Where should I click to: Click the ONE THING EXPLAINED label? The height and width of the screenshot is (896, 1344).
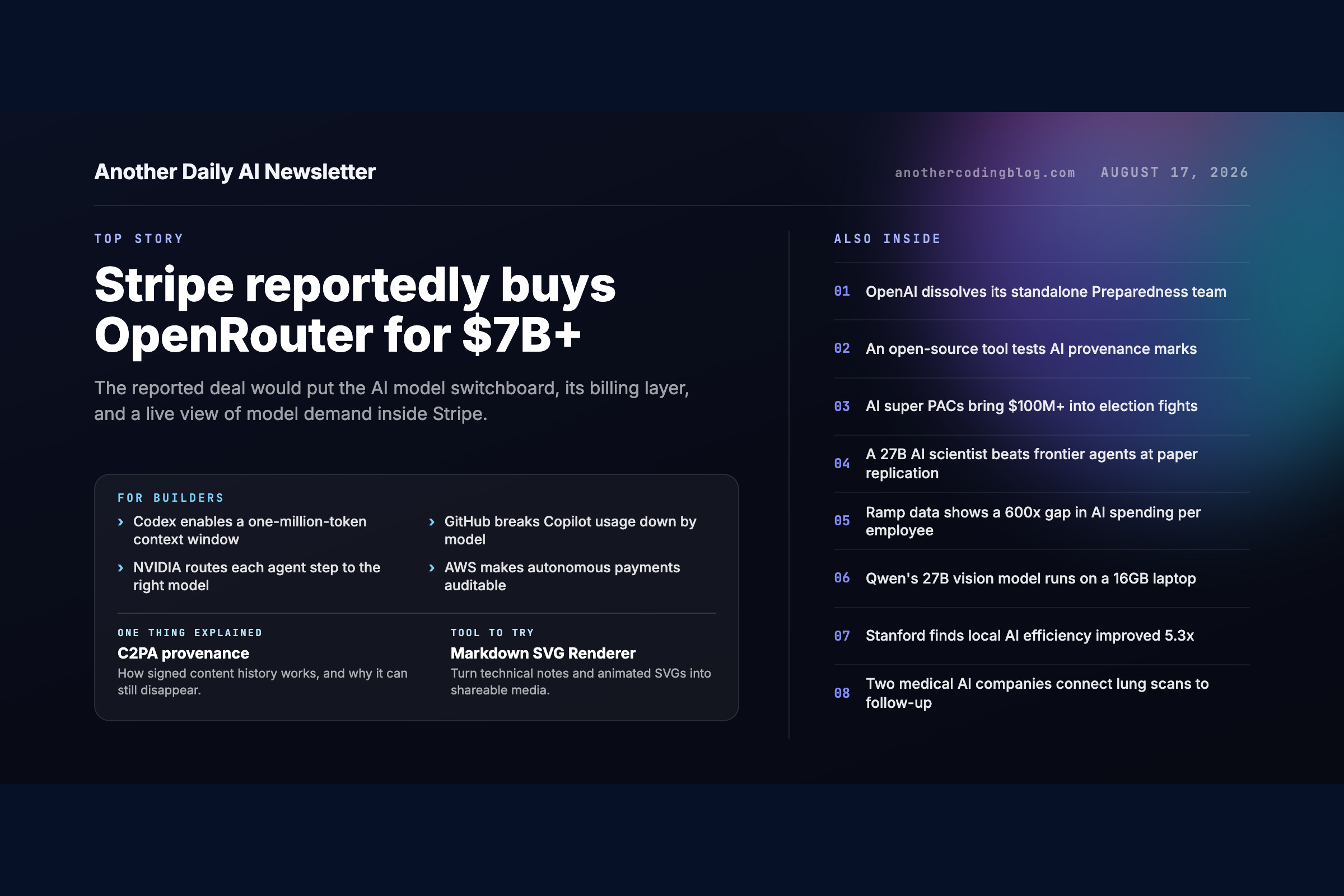[190, 633]
